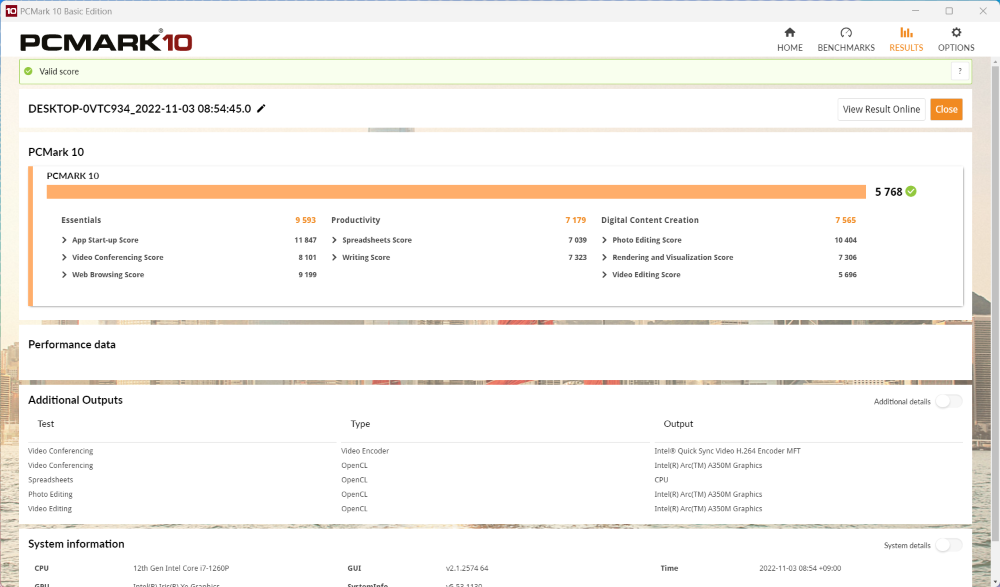
Task: Expand the Spreadsheets Score row
Action: (335, 240)
